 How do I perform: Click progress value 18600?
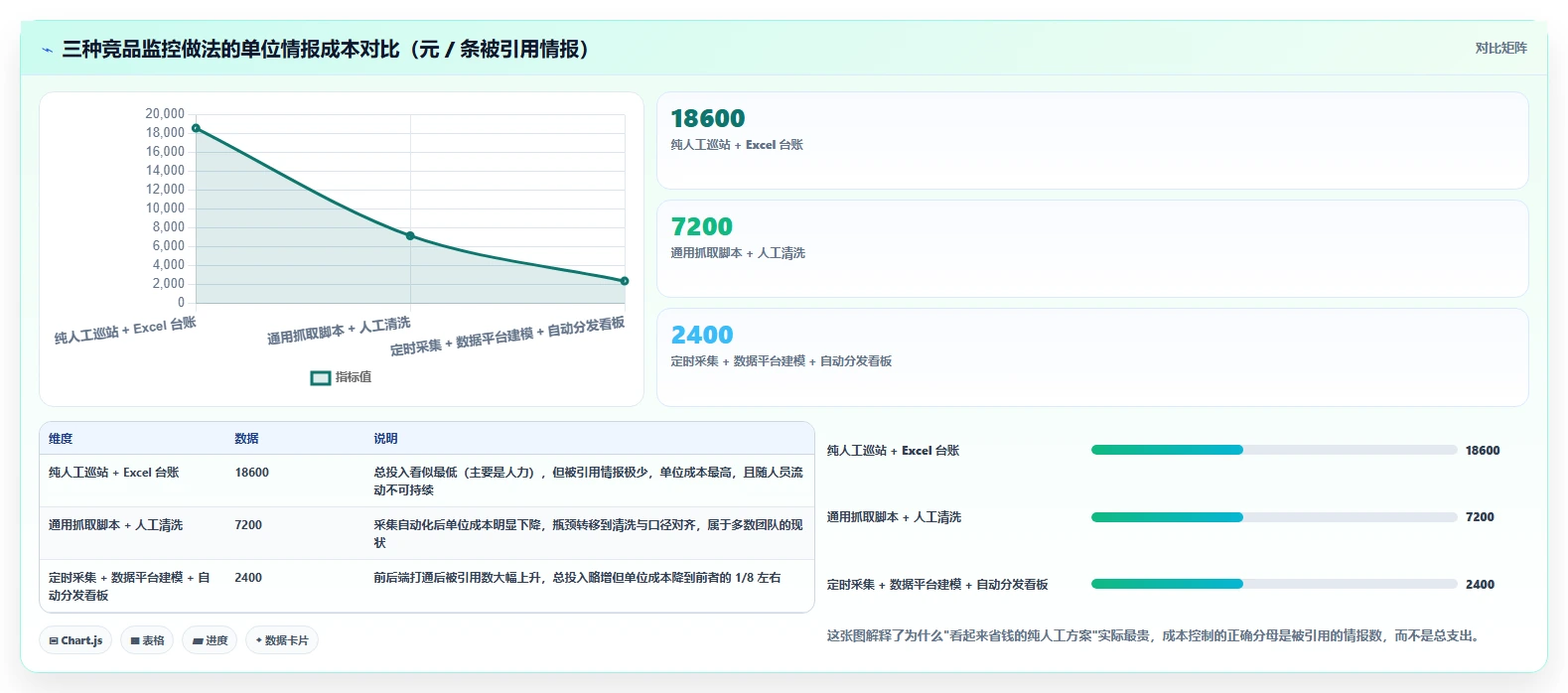point(1483,451)
